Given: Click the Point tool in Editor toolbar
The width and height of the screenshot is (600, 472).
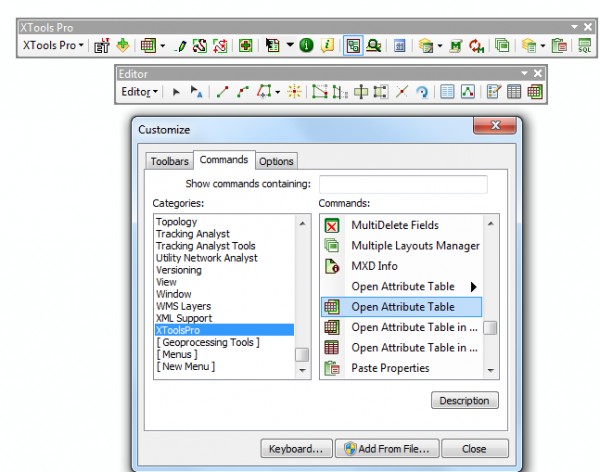Looking at the screenshot, I should [x=294, y=92].
